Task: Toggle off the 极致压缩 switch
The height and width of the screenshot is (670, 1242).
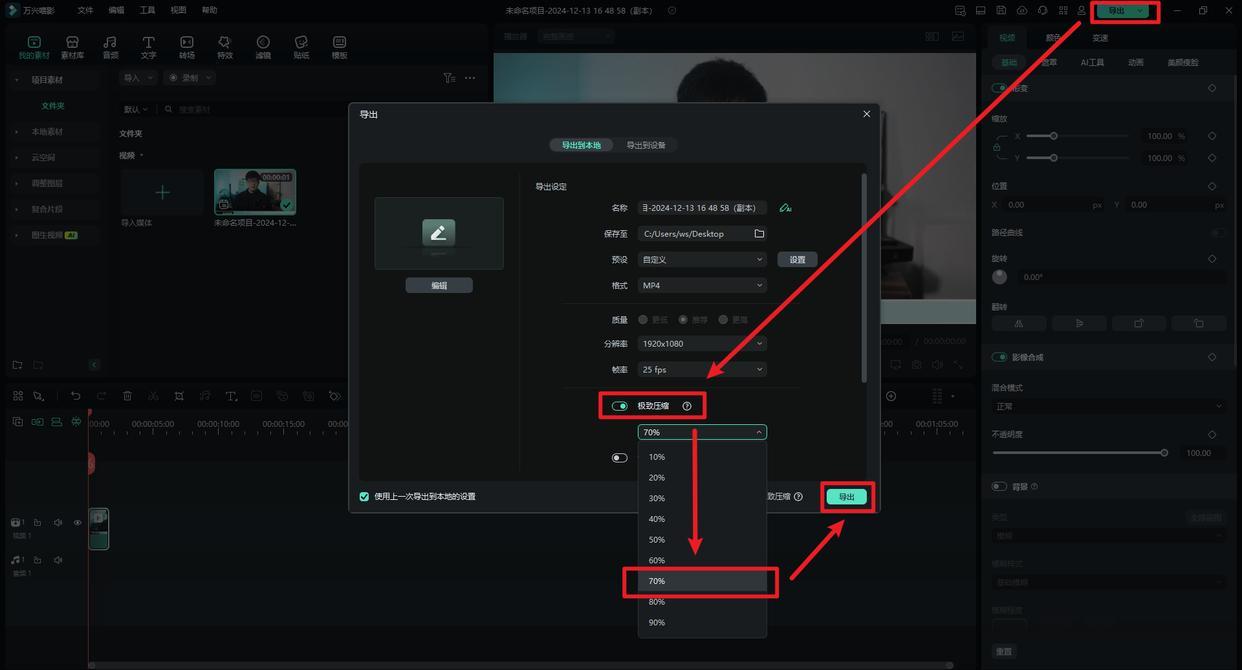Action: pyautogui.click(x=620, y=406)
